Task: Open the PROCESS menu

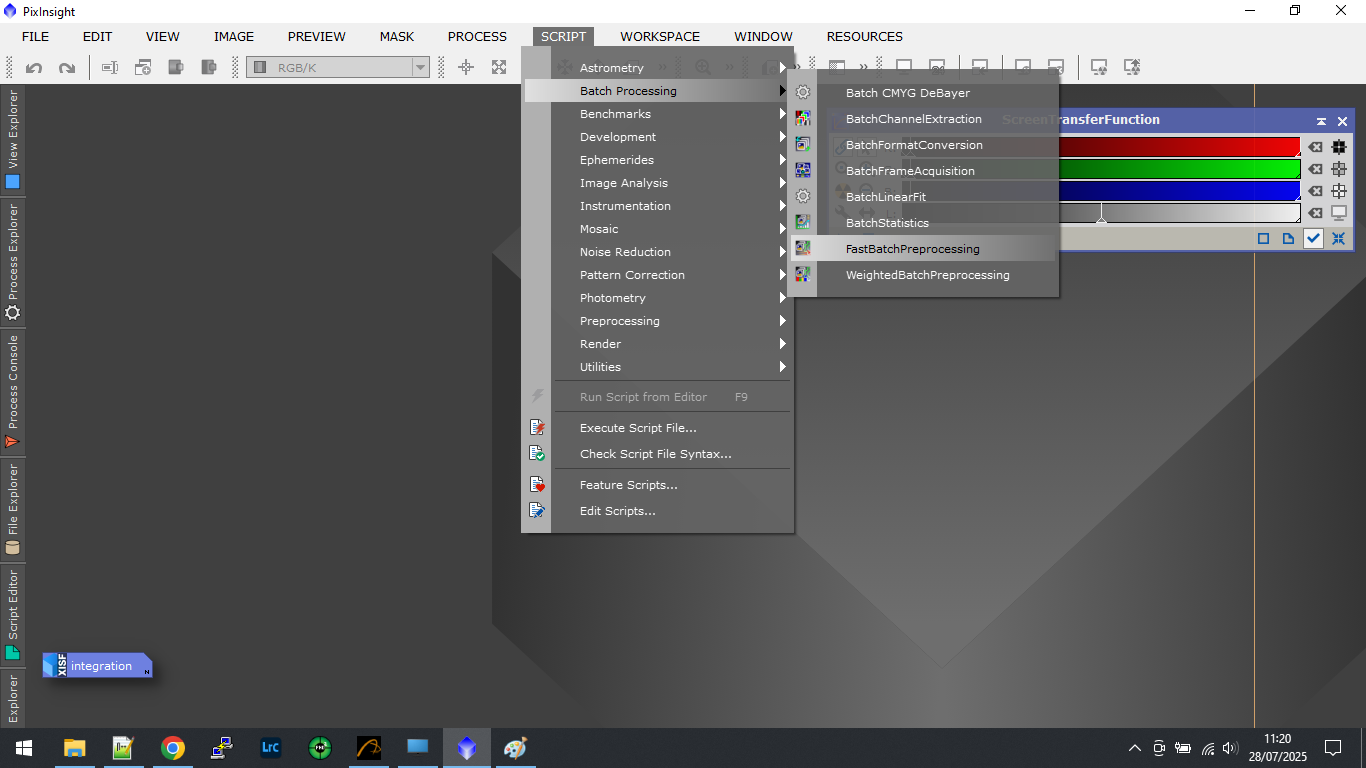Action: (477, 37)
